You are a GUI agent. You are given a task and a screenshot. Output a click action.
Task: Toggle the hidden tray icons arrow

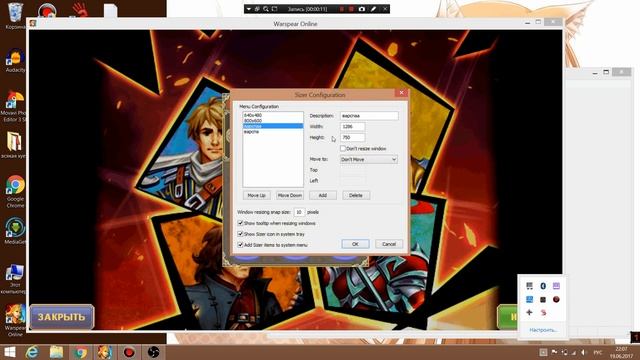[543, 352]
